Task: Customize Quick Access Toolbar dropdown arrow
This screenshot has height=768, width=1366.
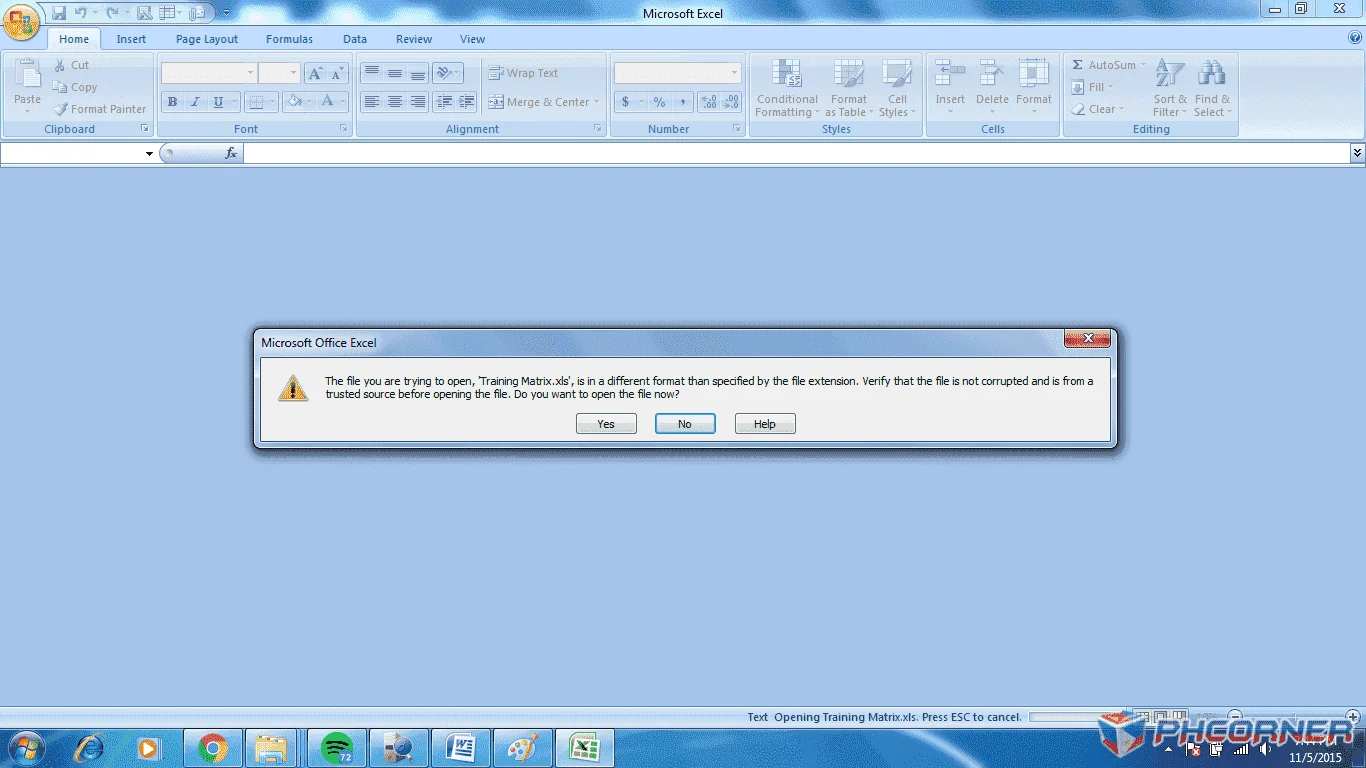Action: point(226,13)
